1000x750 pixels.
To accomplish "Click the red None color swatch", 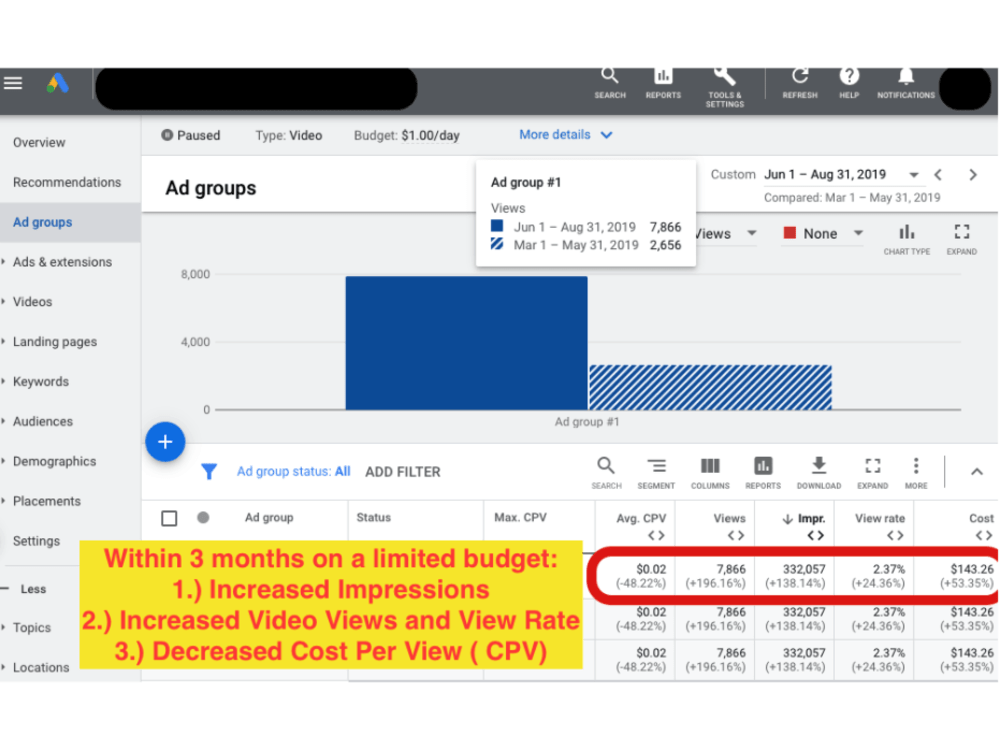I will [x=790, y=233].
